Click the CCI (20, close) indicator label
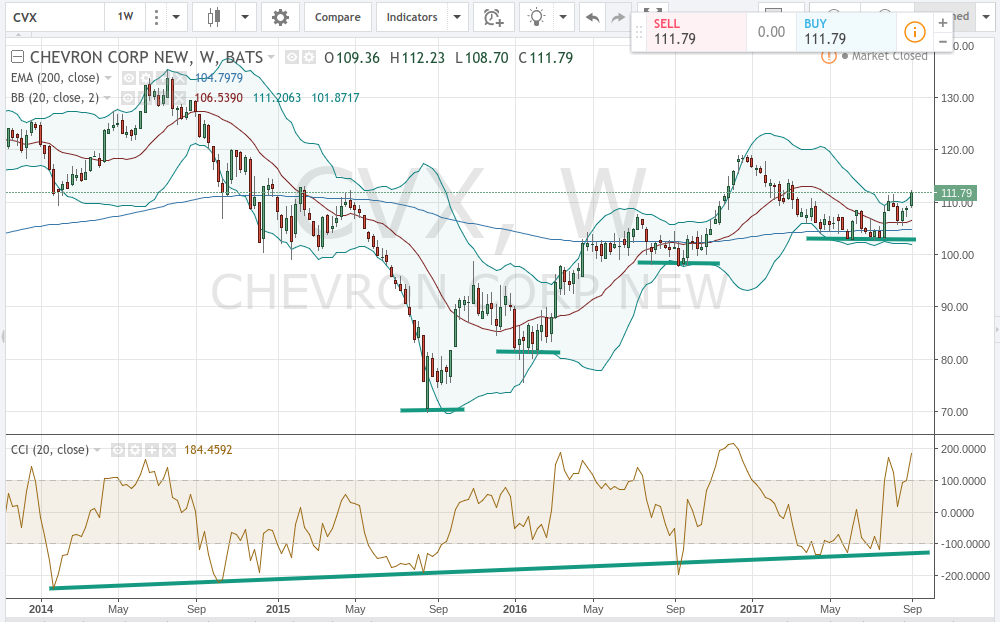Viewport: 1000px width, 622px height. point(50,450)
